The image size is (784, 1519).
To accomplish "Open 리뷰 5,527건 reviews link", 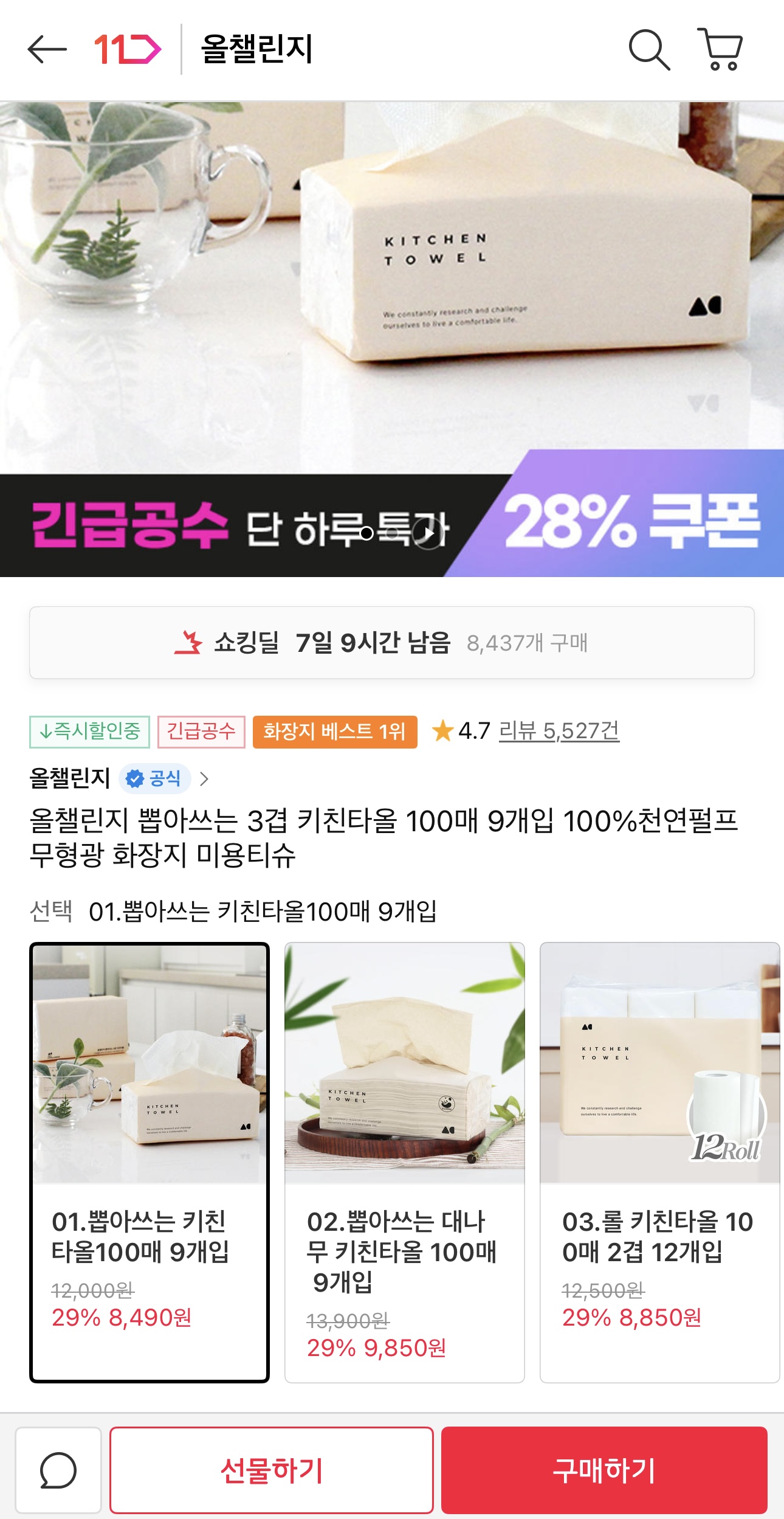I will pos(559,731).
